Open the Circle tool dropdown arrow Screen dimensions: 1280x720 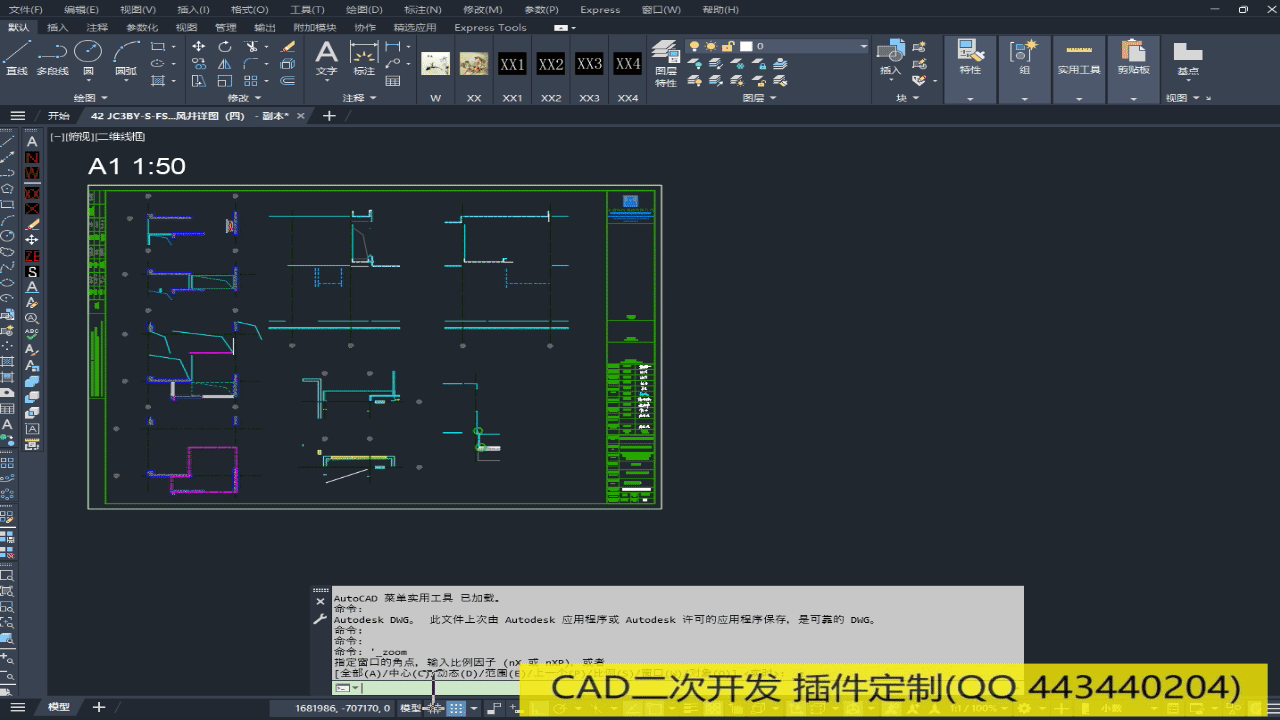click(x=88, y=82)
